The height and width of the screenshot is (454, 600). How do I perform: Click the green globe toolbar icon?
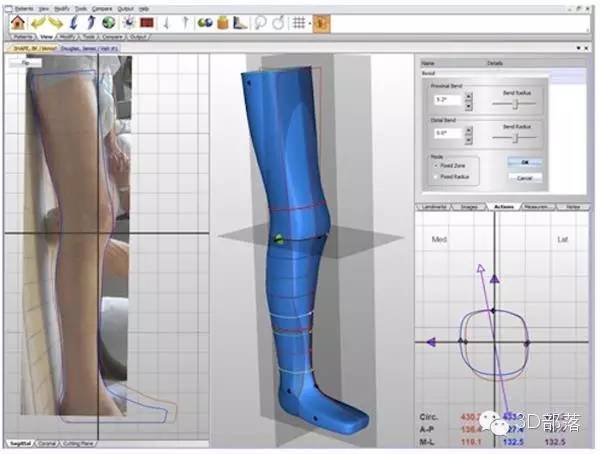tap(109, 23)
